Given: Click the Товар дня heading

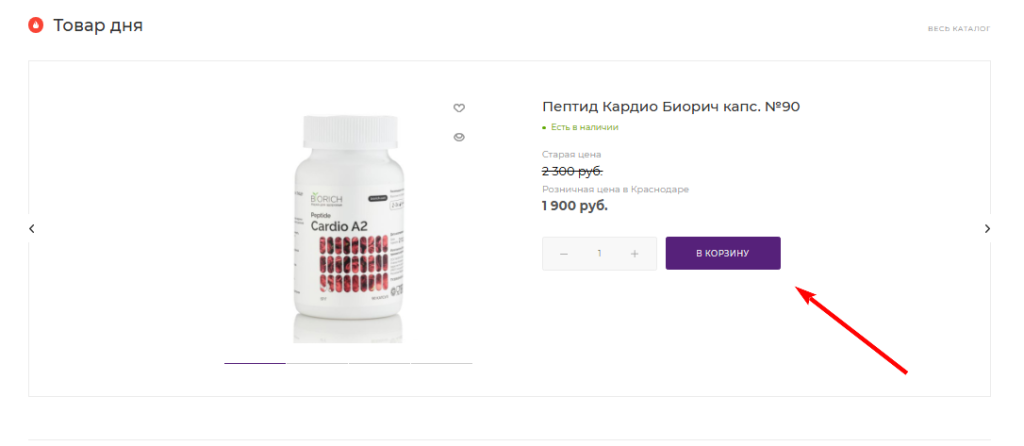Looking at the screenshot, I should 98,25.
